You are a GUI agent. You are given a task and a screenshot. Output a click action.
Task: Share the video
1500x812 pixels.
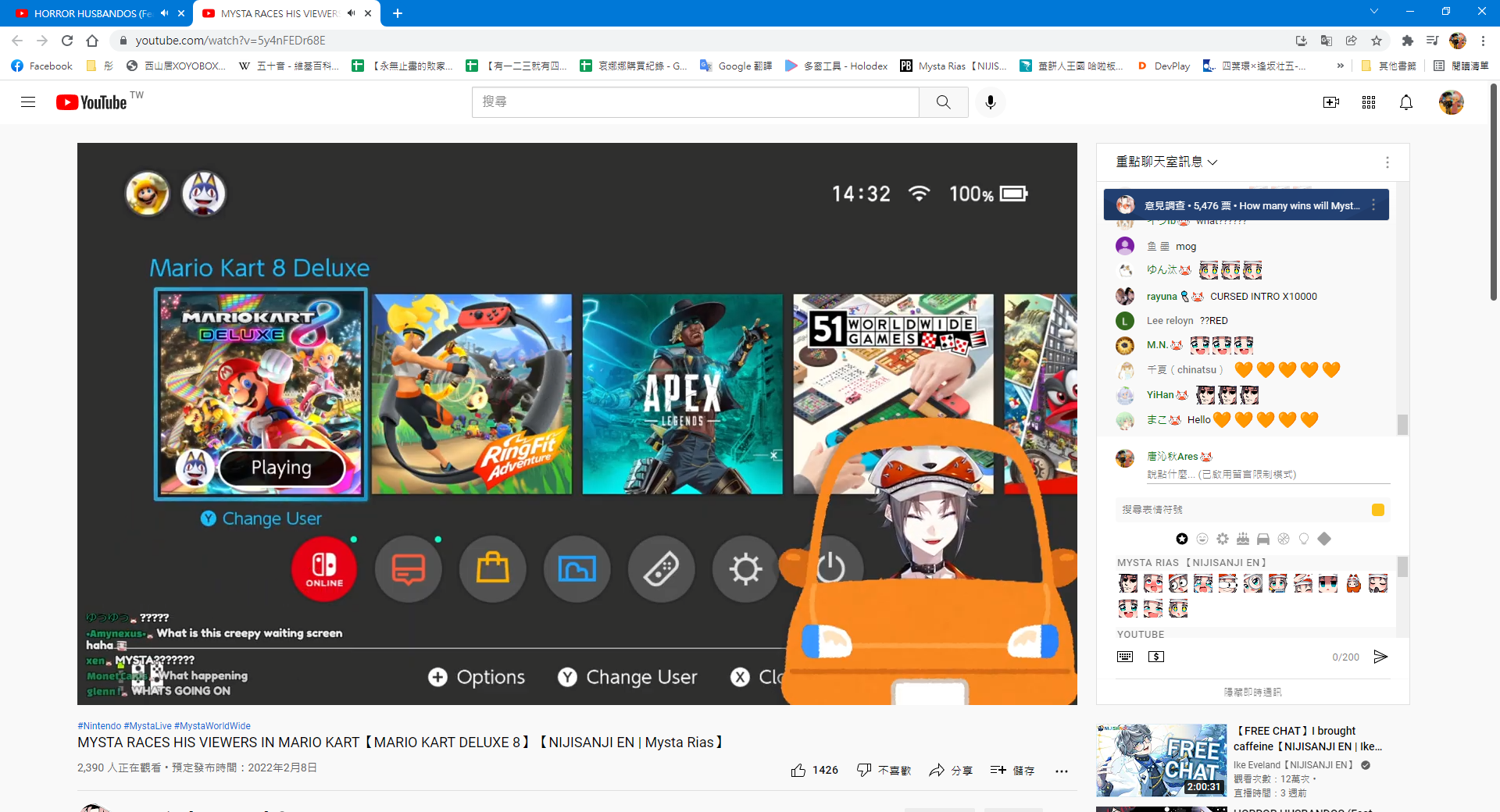point(951,771)
